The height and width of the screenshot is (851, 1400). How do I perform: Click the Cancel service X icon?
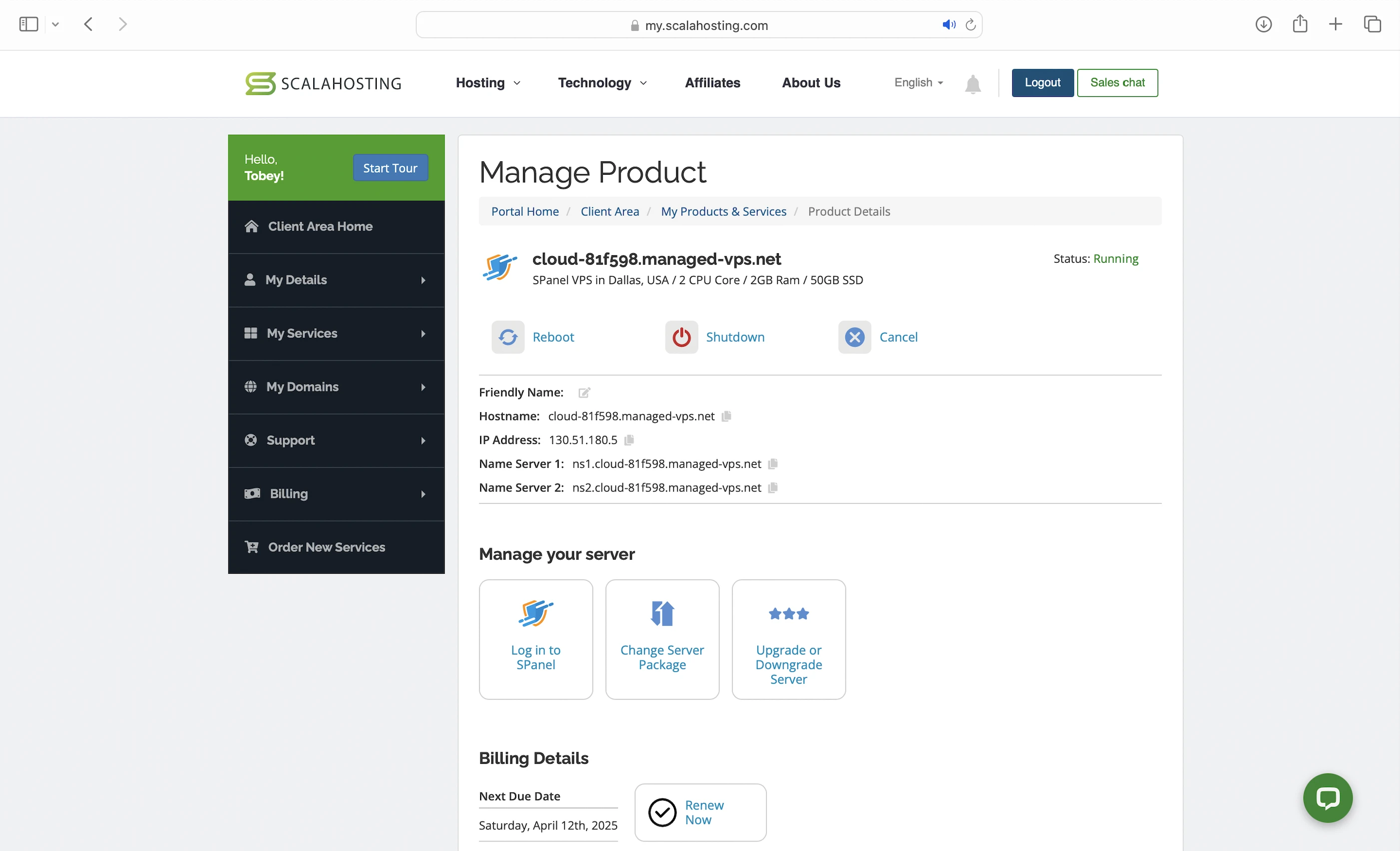(854, 337)
